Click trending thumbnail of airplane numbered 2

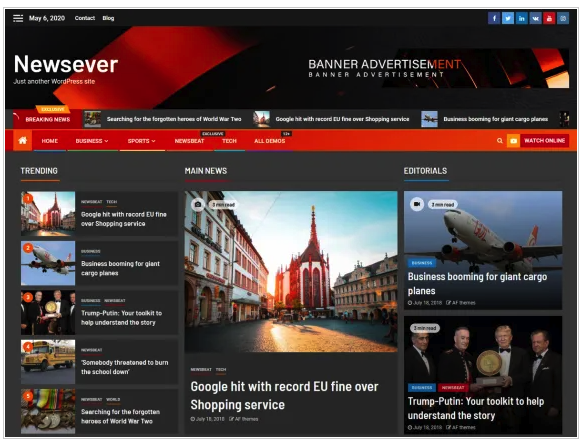point(48,263)
